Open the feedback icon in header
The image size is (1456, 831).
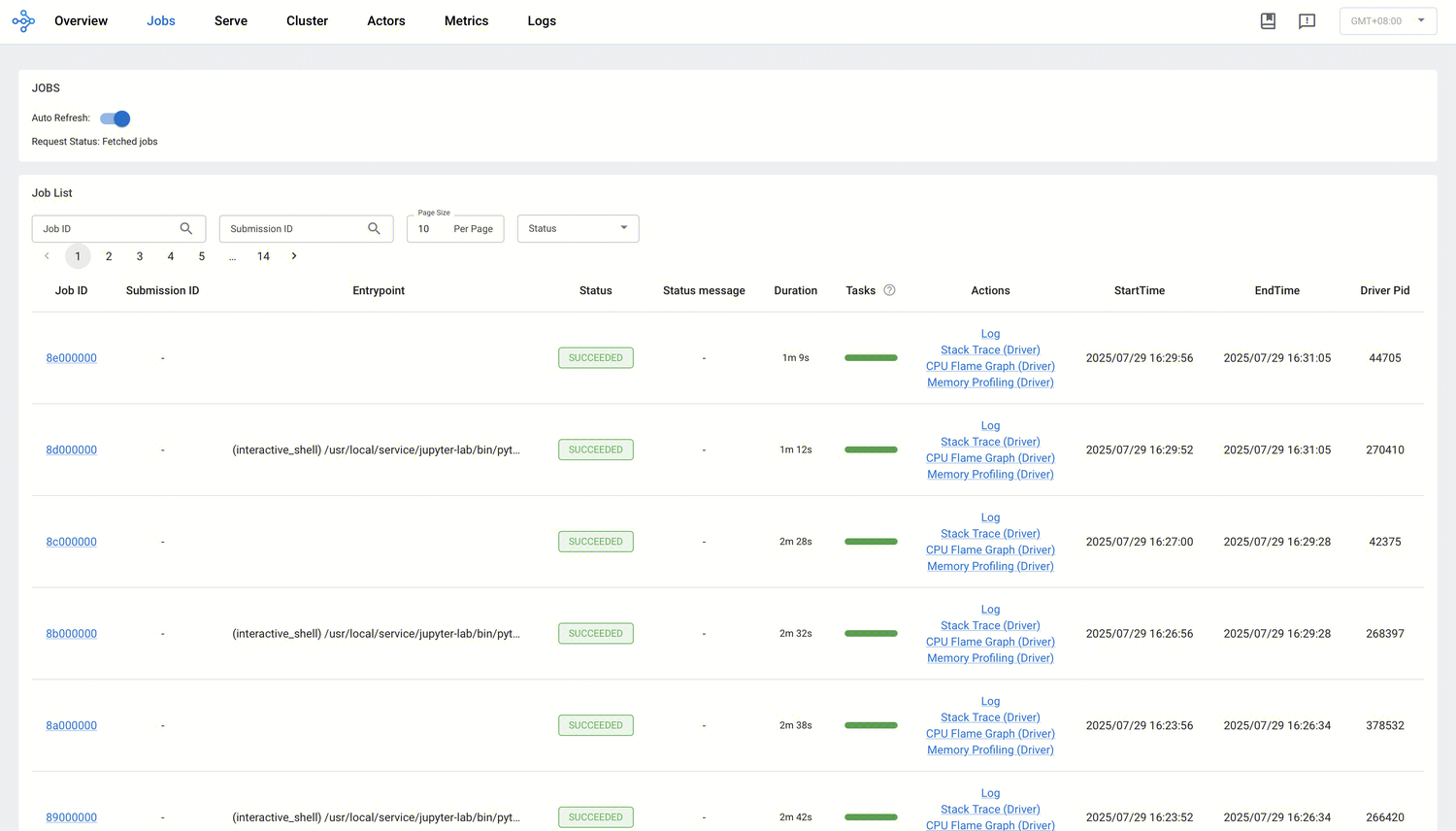1307,20
